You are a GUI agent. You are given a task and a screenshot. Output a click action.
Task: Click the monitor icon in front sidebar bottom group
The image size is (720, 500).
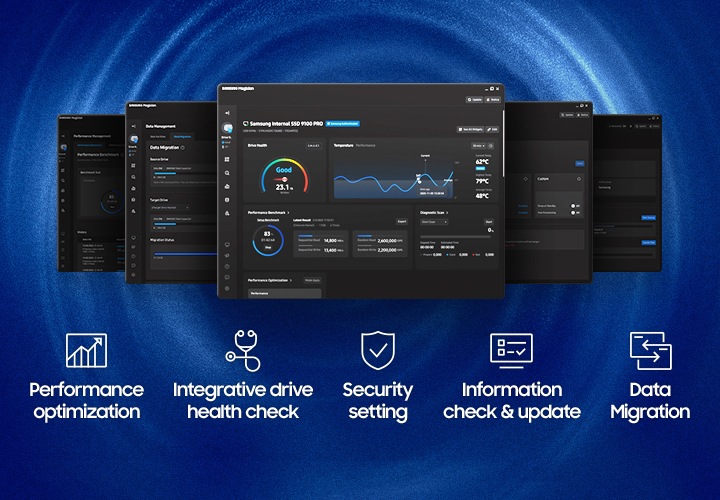pyautogui.click(x=227, y=245)
